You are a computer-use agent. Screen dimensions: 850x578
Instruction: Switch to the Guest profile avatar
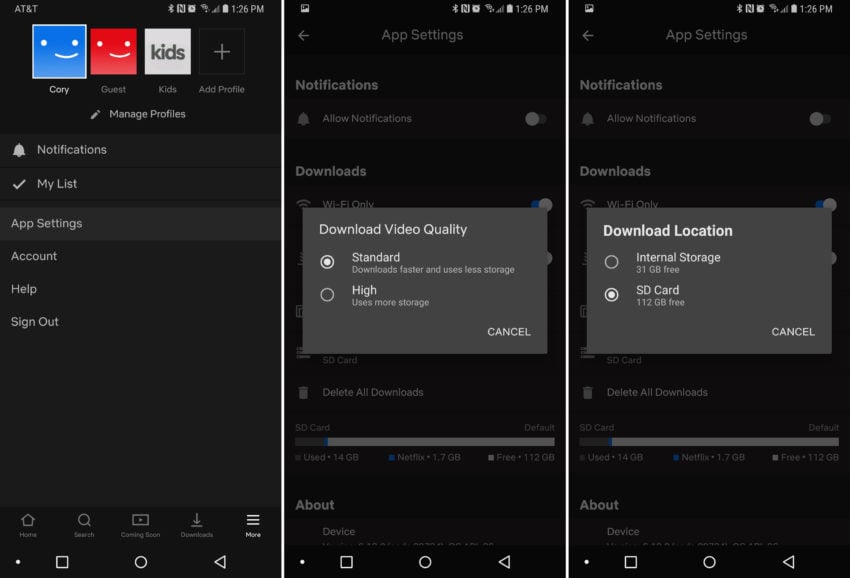pyautogui.click(x=113, y=52)
